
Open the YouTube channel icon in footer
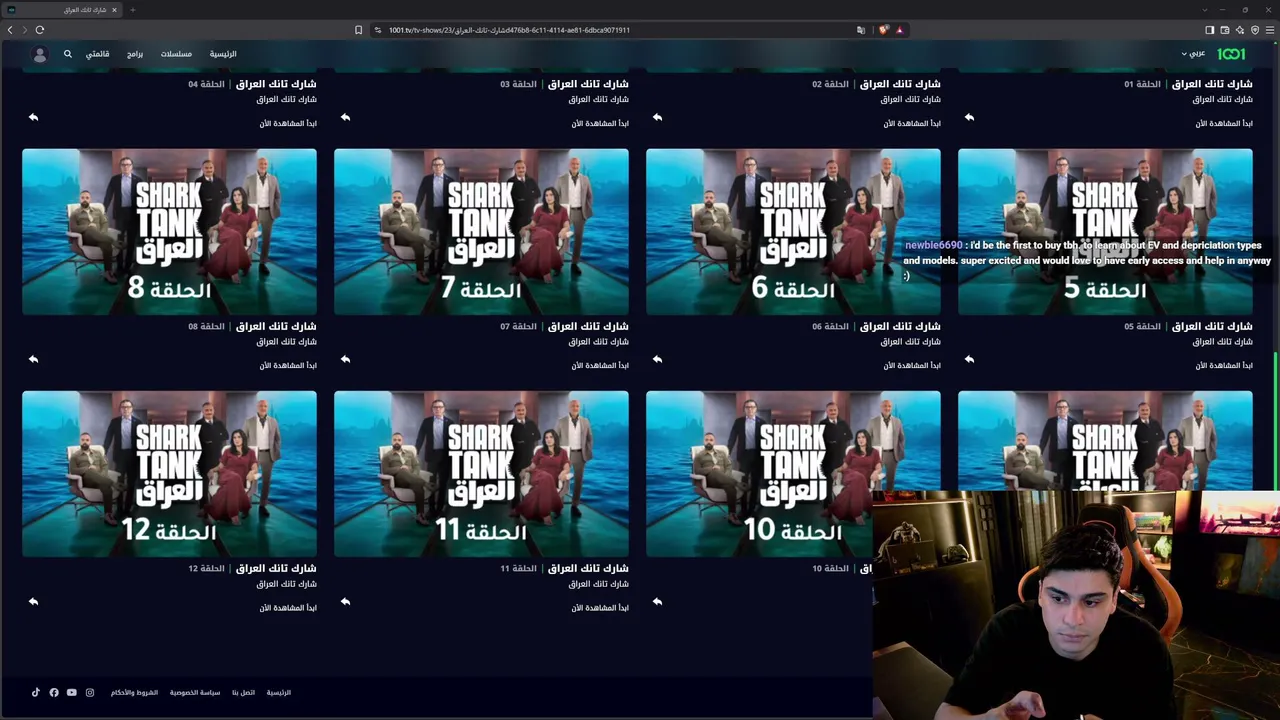pos(72,692)
